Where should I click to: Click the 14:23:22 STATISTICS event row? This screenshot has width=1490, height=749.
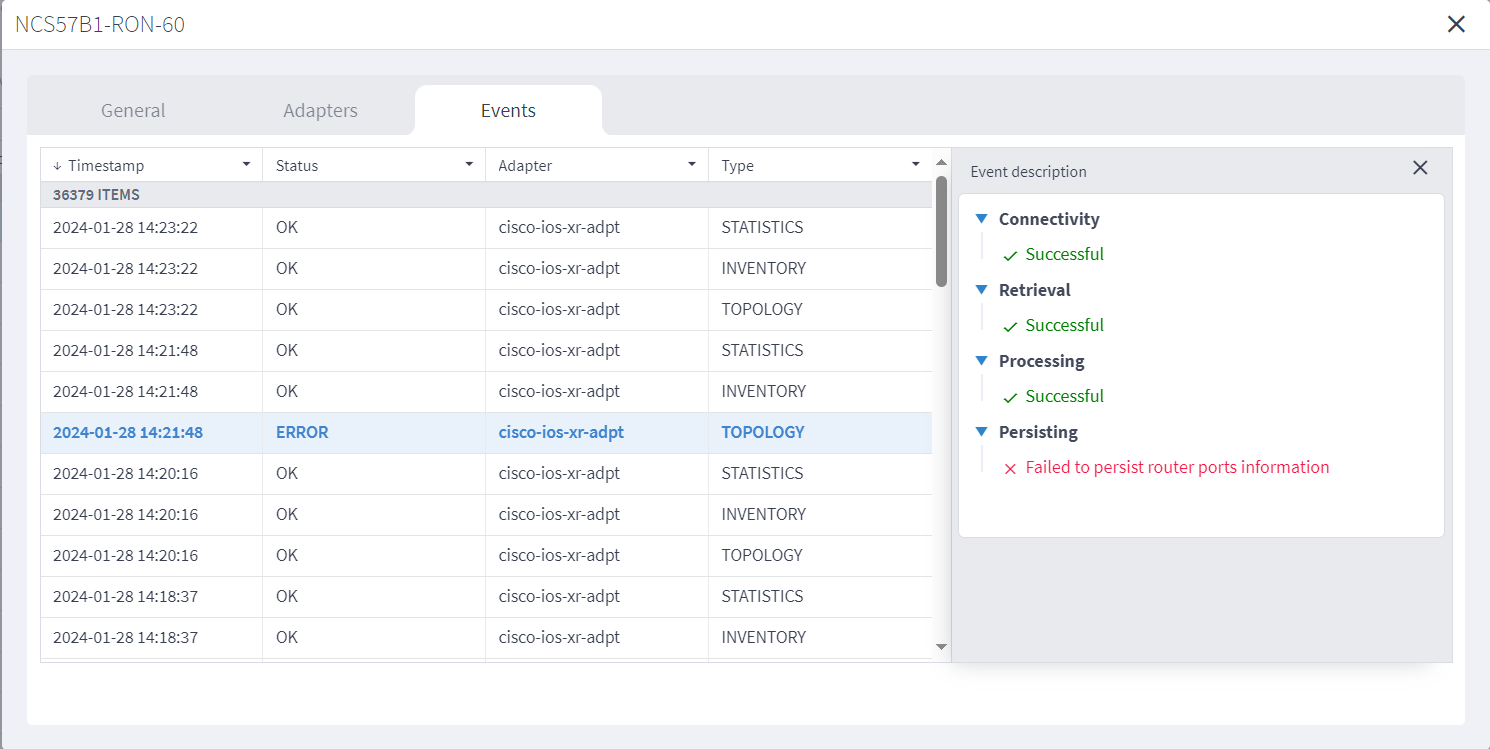(486, 228)
